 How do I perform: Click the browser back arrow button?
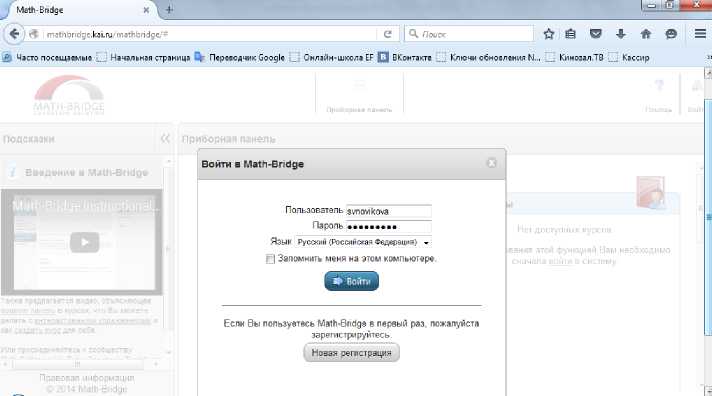click(x=14, y=34)
